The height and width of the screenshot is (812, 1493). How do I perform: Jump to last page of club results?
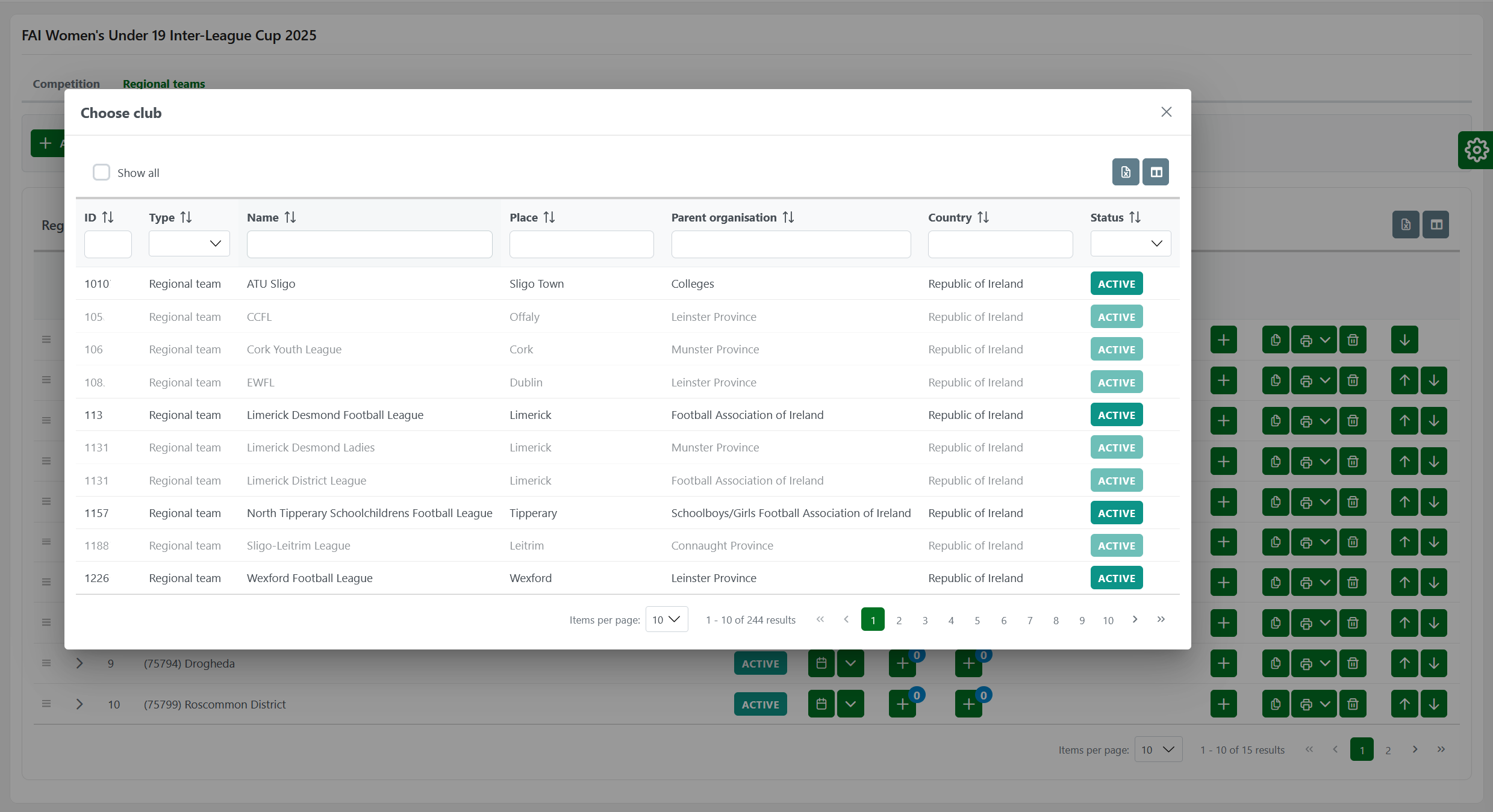(1161, 619)
